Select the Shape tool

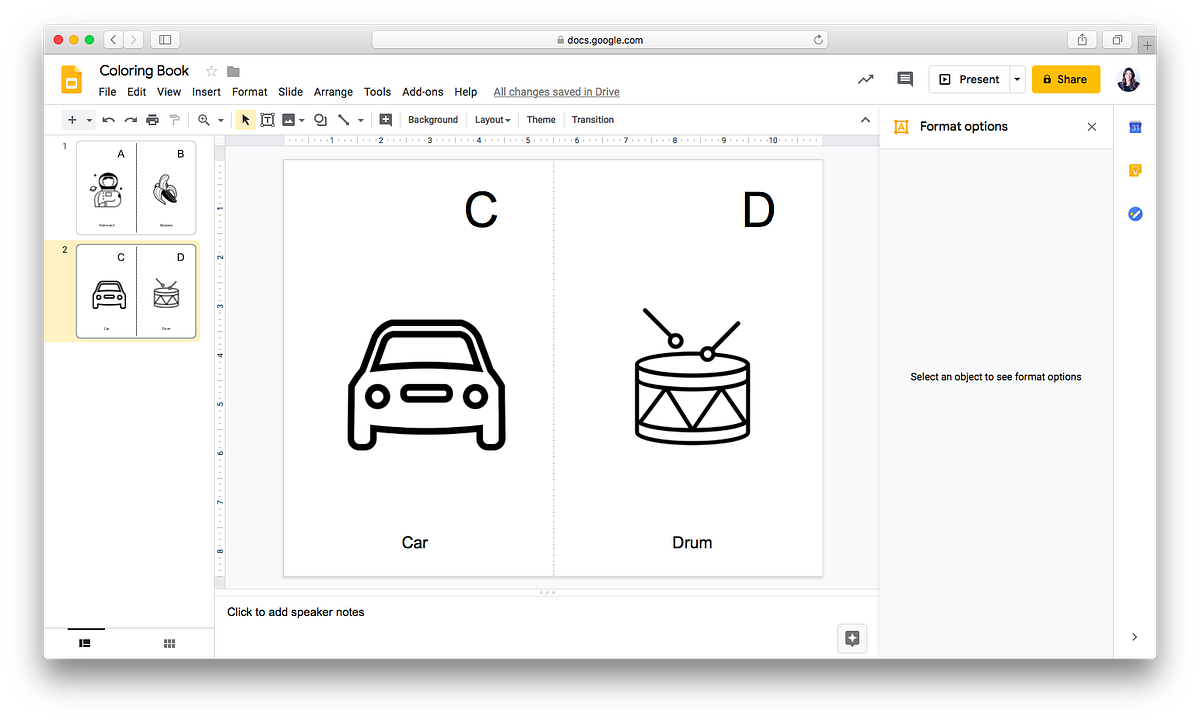click(x=320, y=120)
